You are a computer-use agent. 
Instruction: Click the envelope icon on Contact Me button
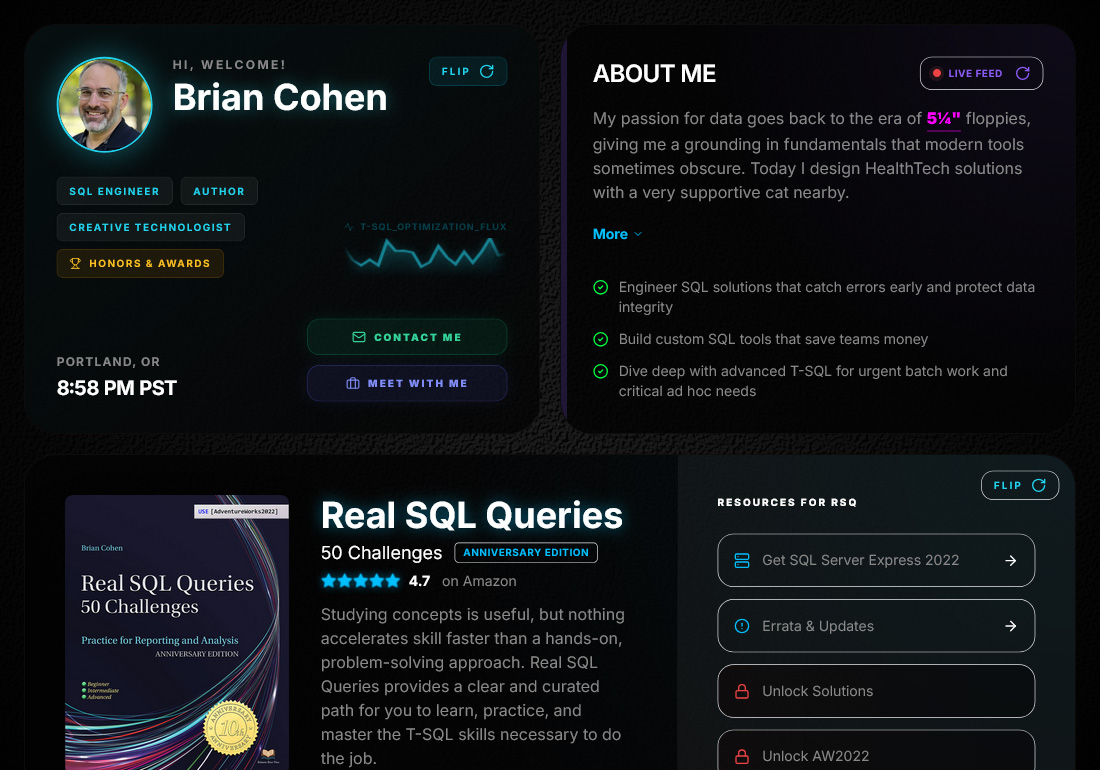click(357, 337)
